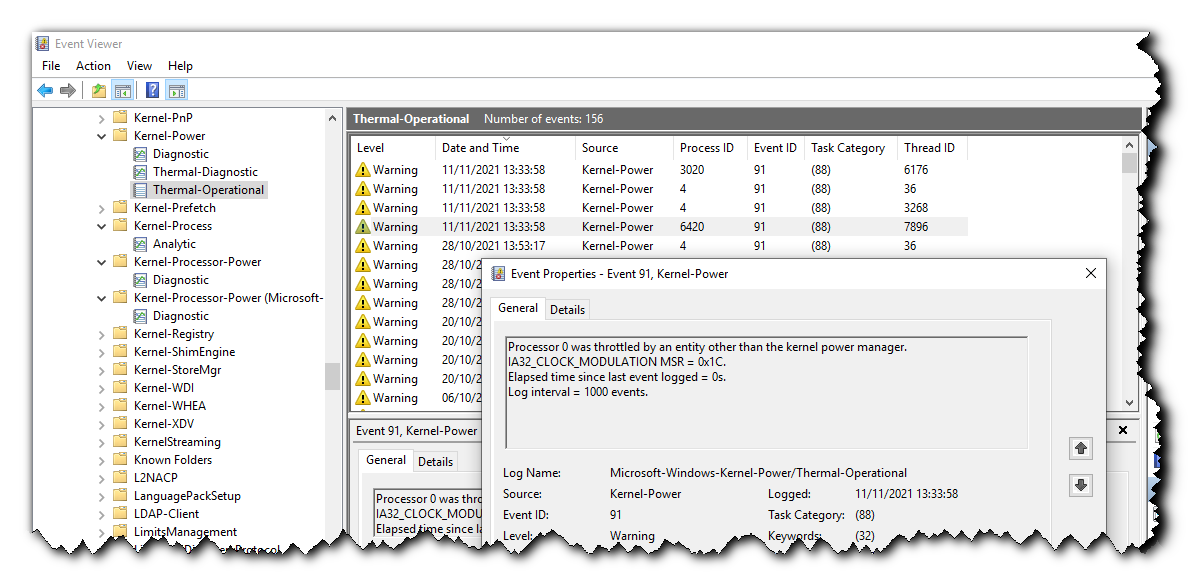
Task: Click down arrow button in Event Properties dialog
Action: (1080, 486)
